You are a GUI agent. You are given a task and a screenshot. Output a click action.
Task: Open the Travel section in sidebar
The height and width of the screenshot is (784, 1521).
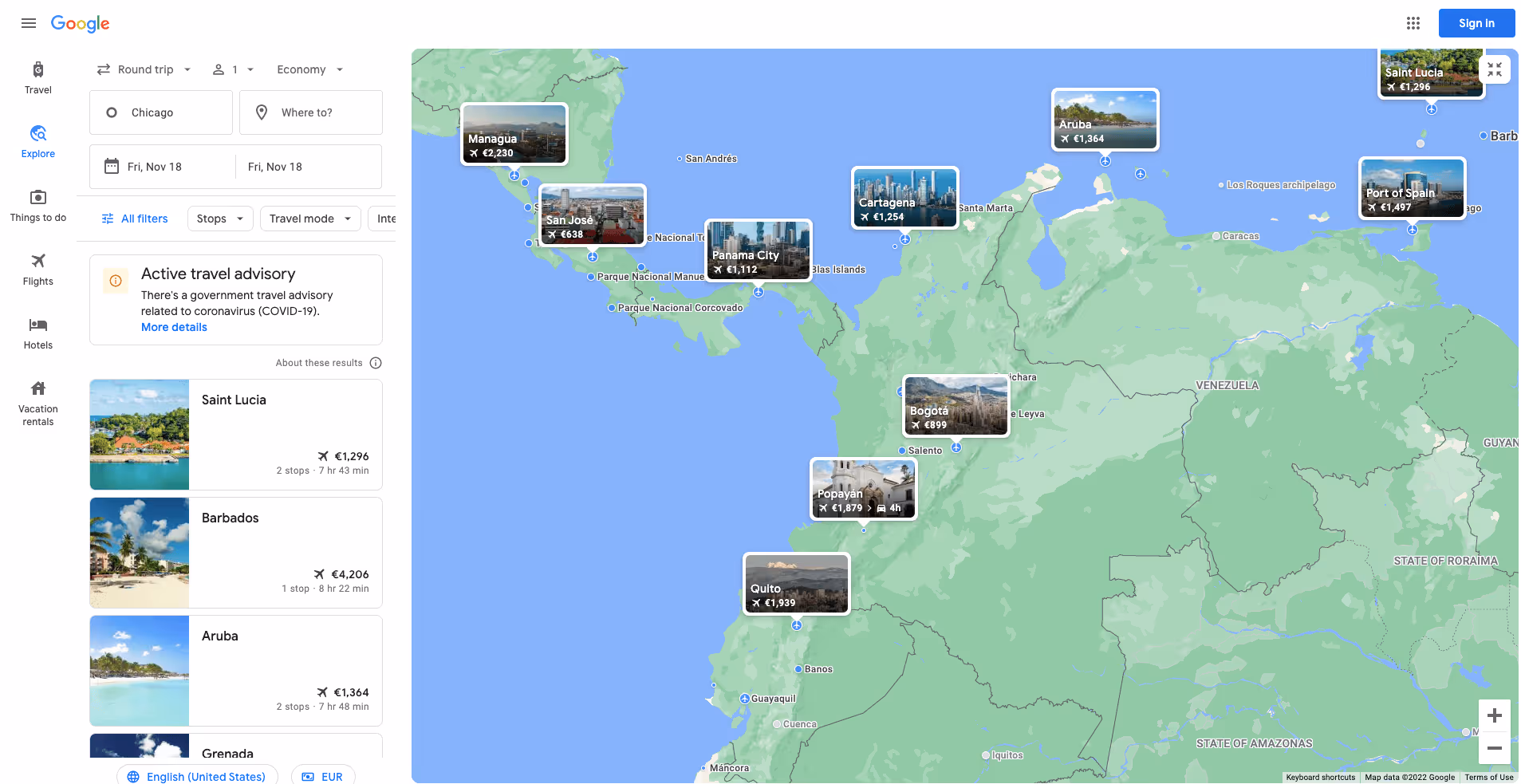[x=38, y=78]
